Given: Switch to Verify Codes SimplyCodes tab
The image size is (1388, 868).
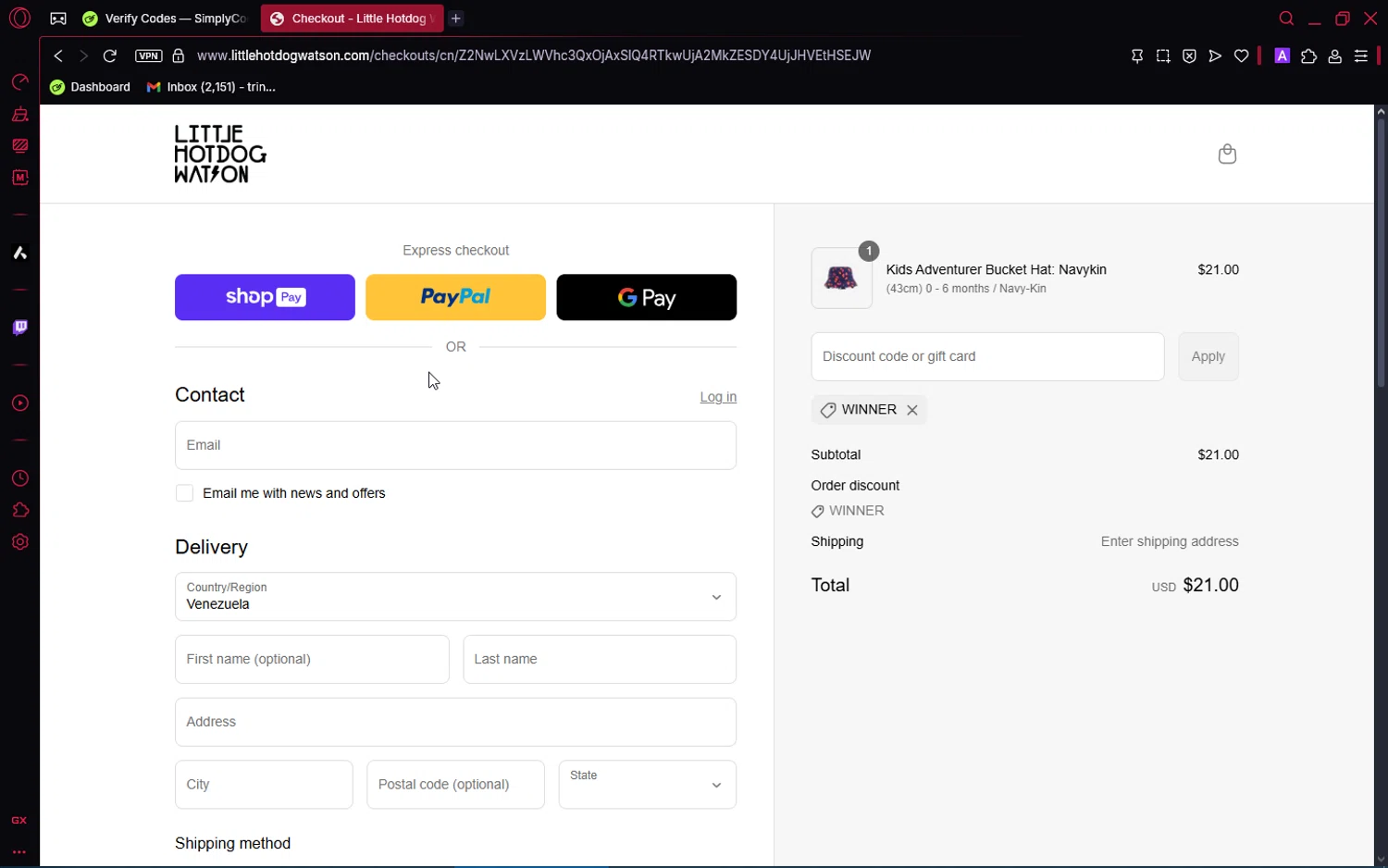Looking at the screenshot, I should click(x=165, y=19).
